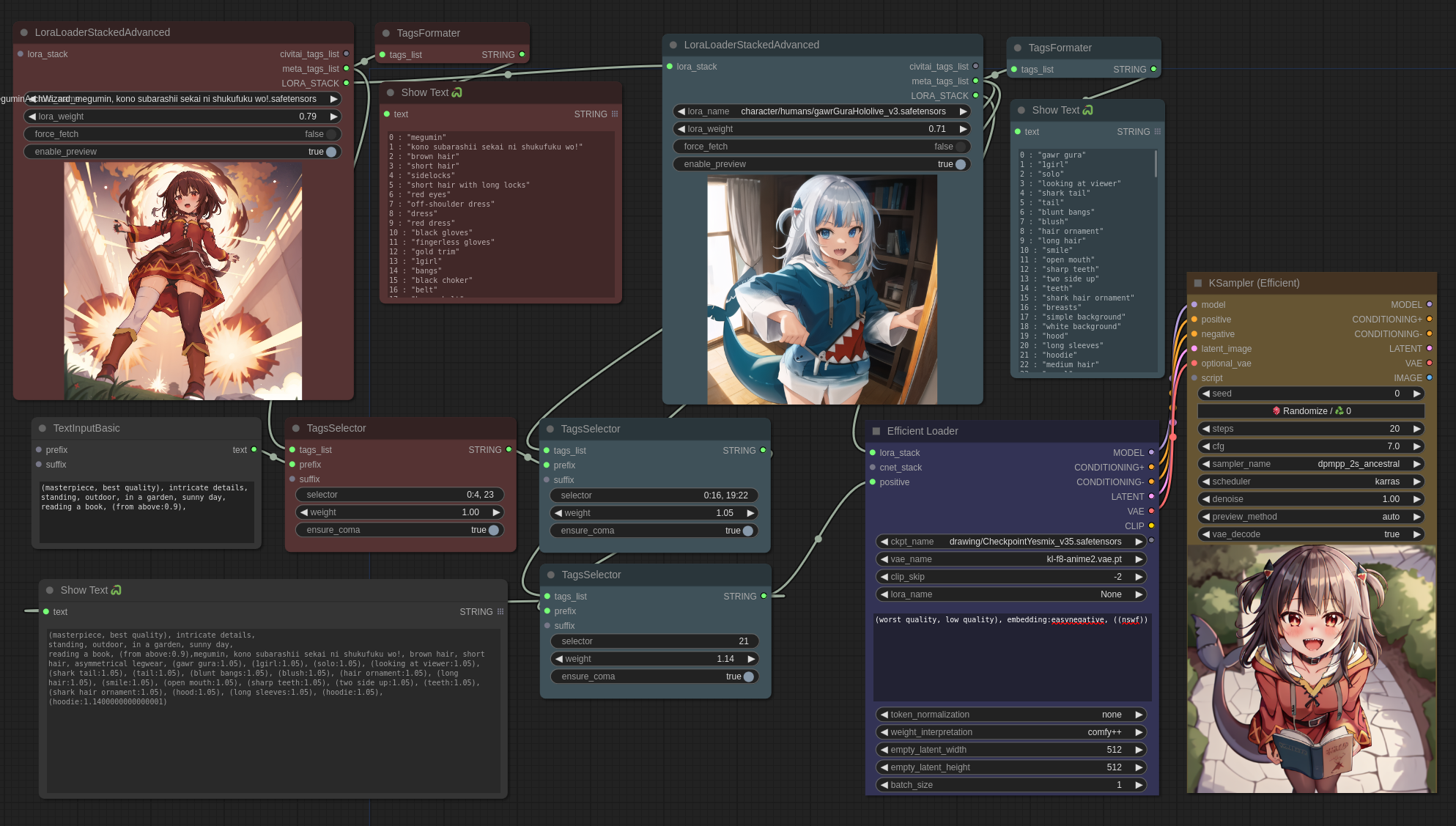The width and height of the screenshot is (1456, 826).
Task: Click the collapse dot on the left TagsFormater node
Action: tap(386, 33)
